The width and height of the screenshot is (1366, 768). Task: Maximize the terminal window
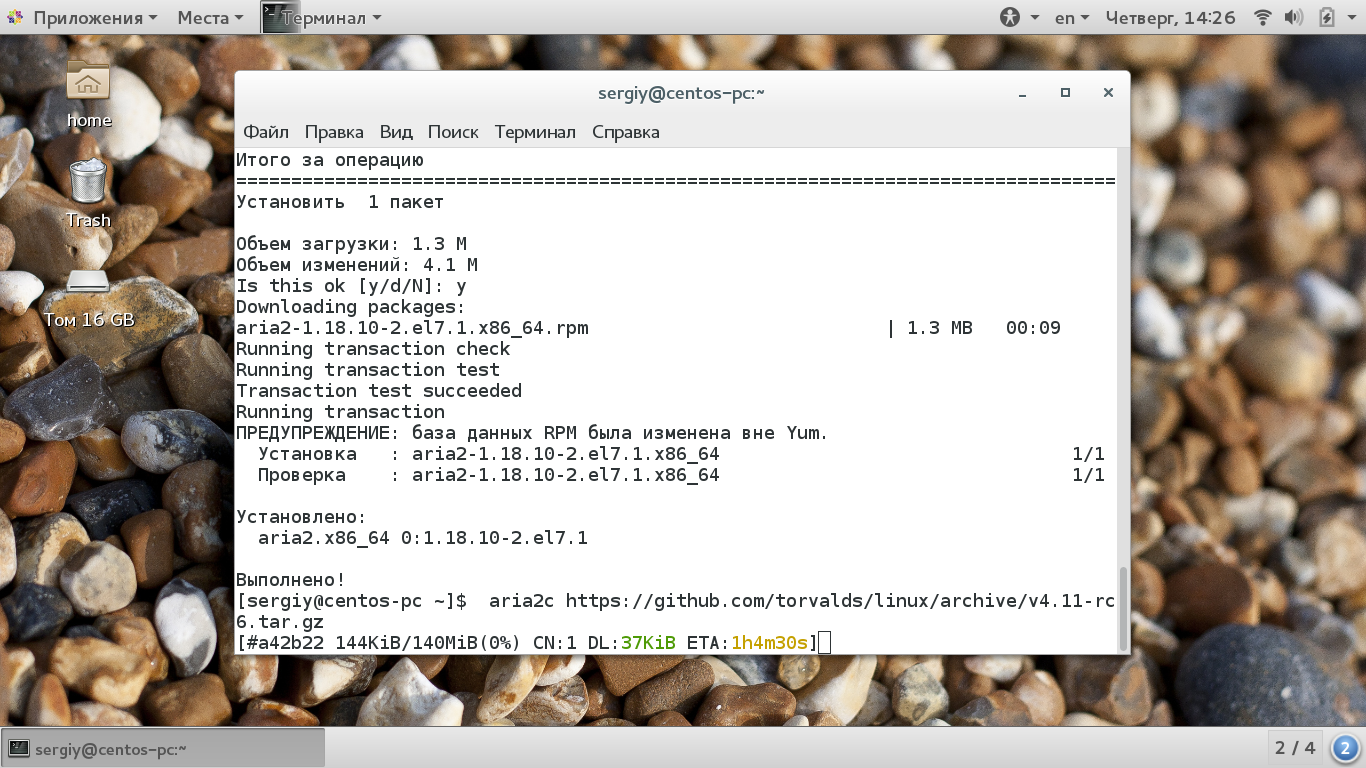point(1065,93)
